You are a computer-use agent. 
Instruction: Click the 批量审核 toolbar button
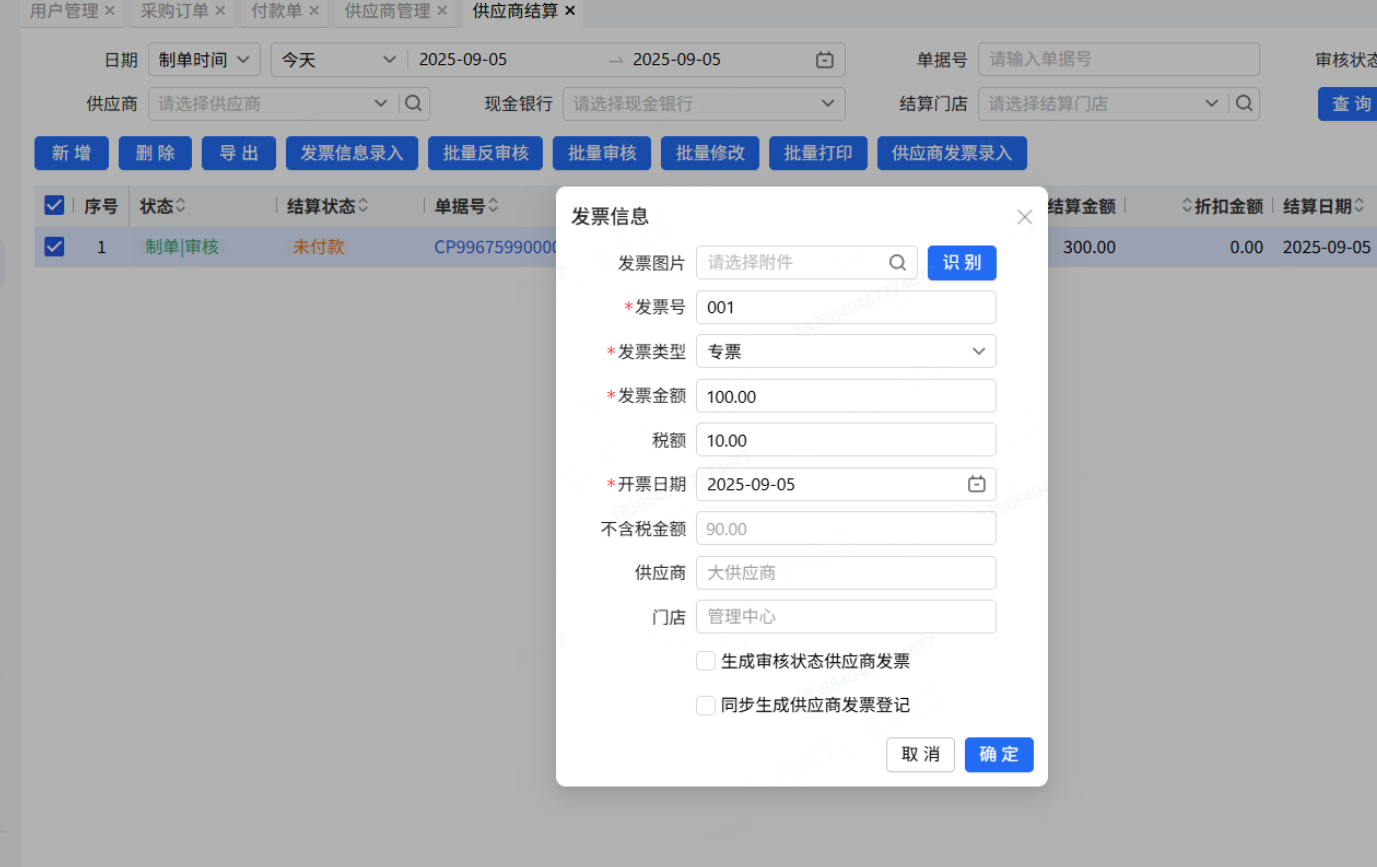[x=601, y=153]
